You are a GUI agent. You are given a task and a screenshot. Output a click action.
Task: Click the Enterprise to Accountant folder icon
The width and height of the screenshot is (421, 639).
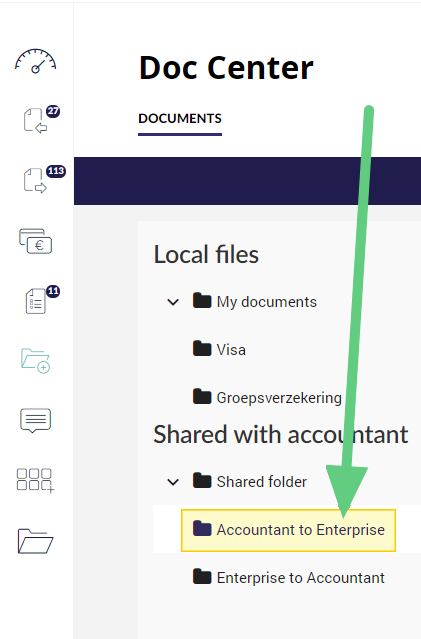tap(202, 577)
